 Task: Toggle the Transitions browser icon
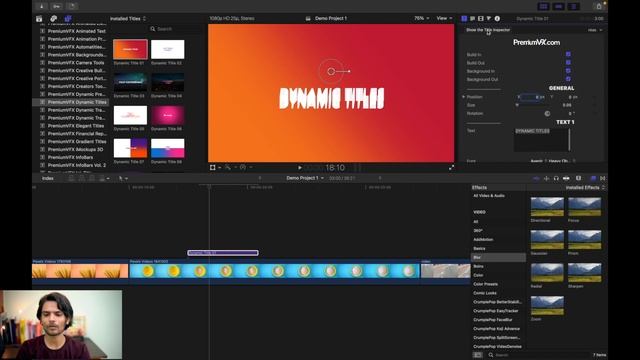pyautogui.click(x=603, y=178)
